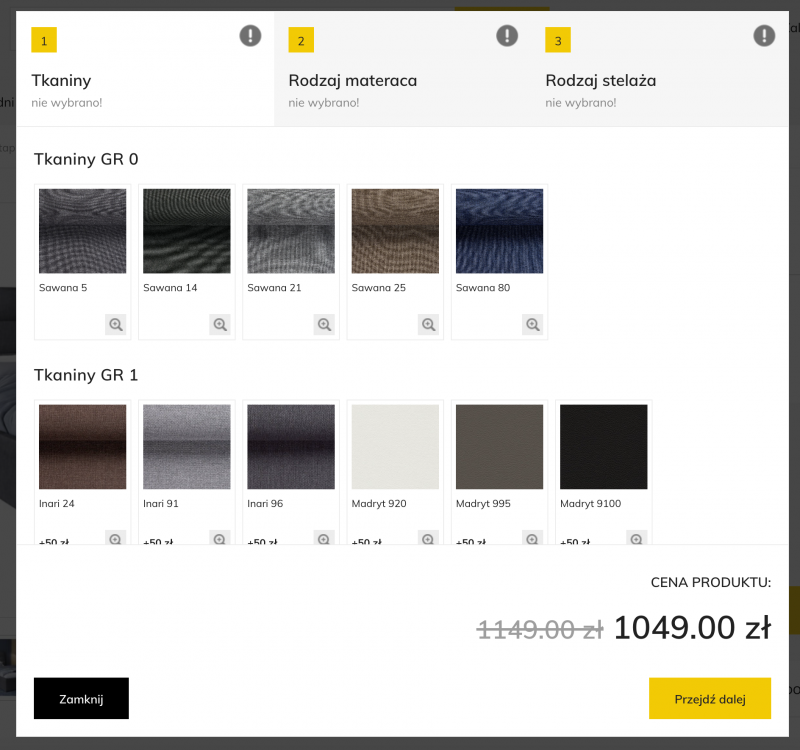Click the crossed-out 1149.00 zł price
This screenshot has height=750, width=800.
click(540, 630)
